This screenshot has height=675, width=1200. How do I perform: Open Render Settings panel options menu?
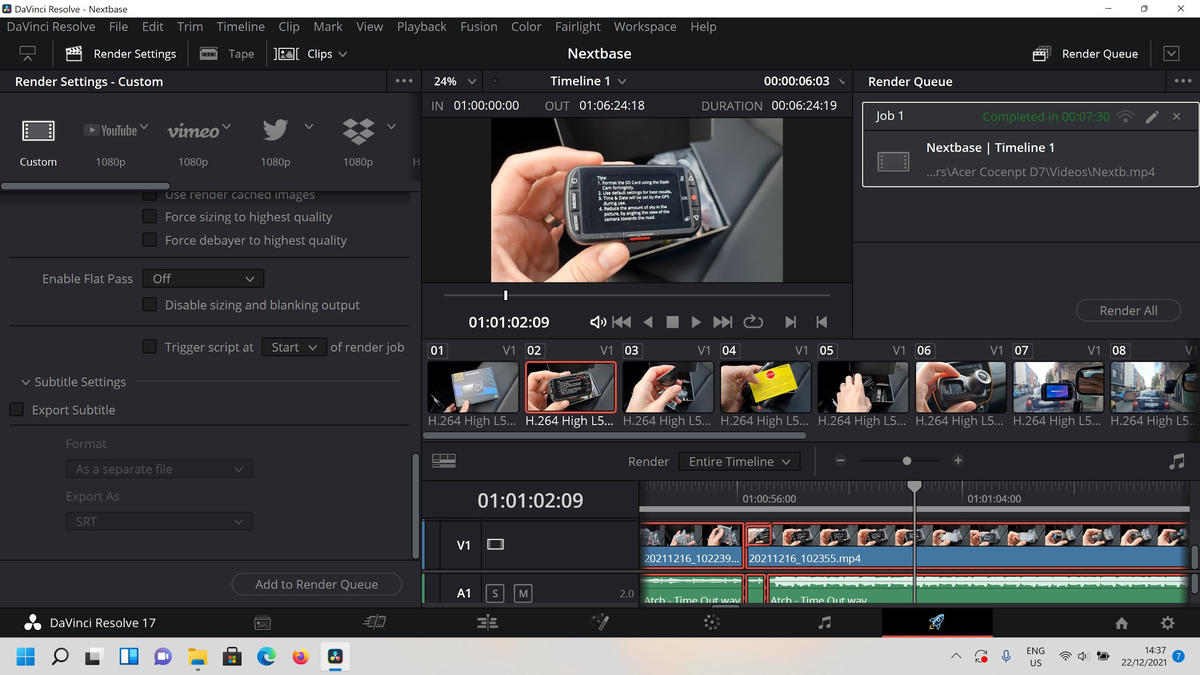(404, 81)
